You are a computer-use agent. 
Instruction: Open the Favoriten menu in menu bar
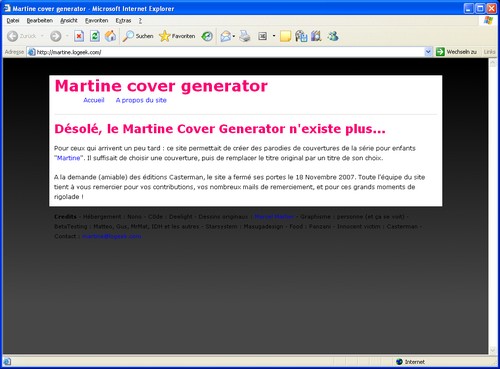[x=96, y=21]
